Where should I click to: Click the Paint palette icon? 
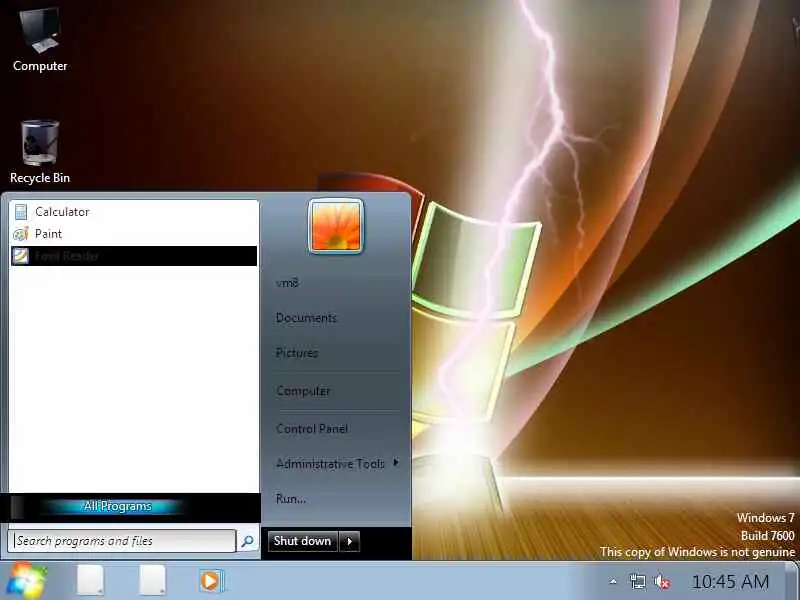click(x=21, y=234)
